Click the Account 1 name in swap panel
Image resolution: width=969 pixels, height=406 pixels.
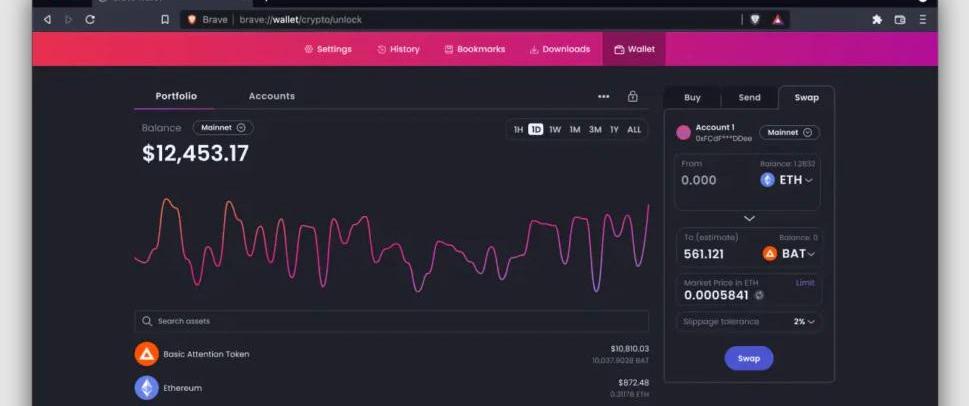click(x=715, y=128)
